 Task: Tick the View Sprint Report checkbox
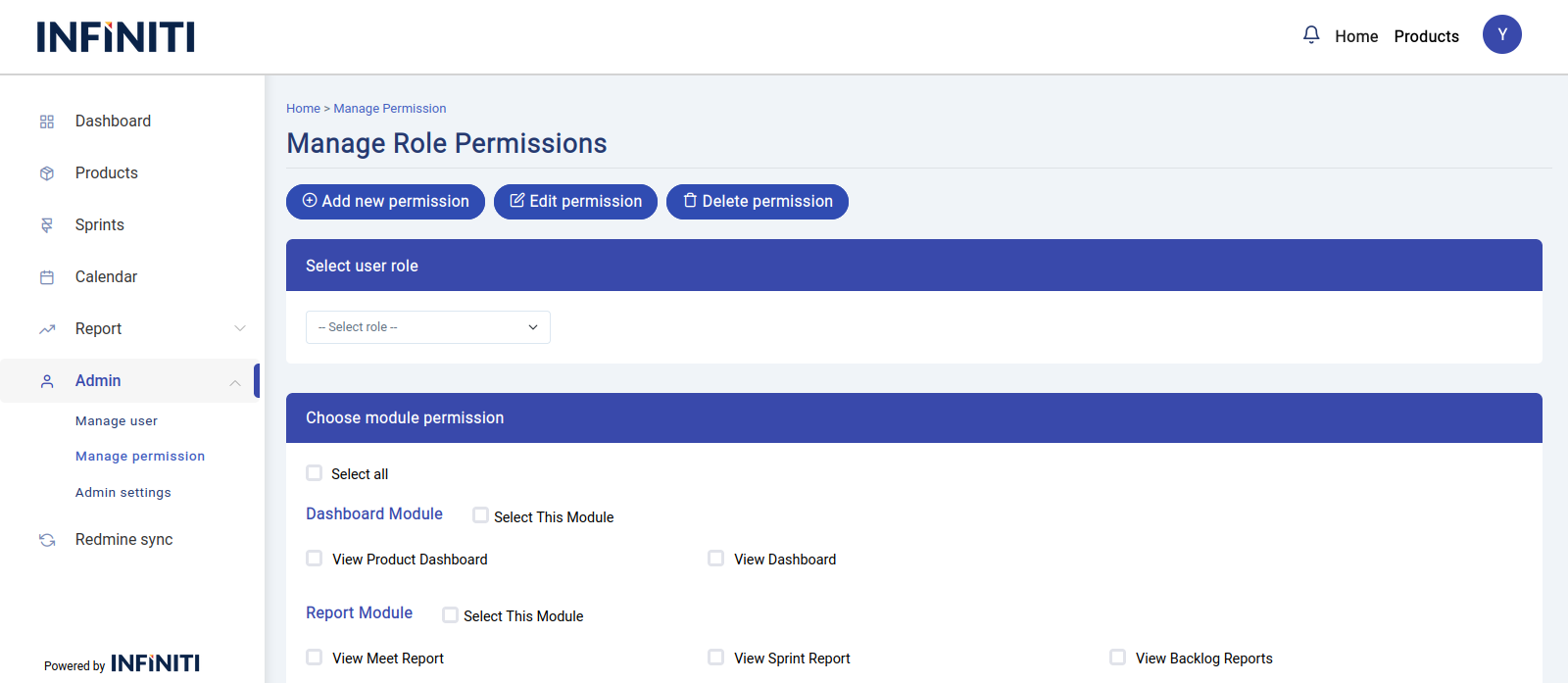pos(716,658)
